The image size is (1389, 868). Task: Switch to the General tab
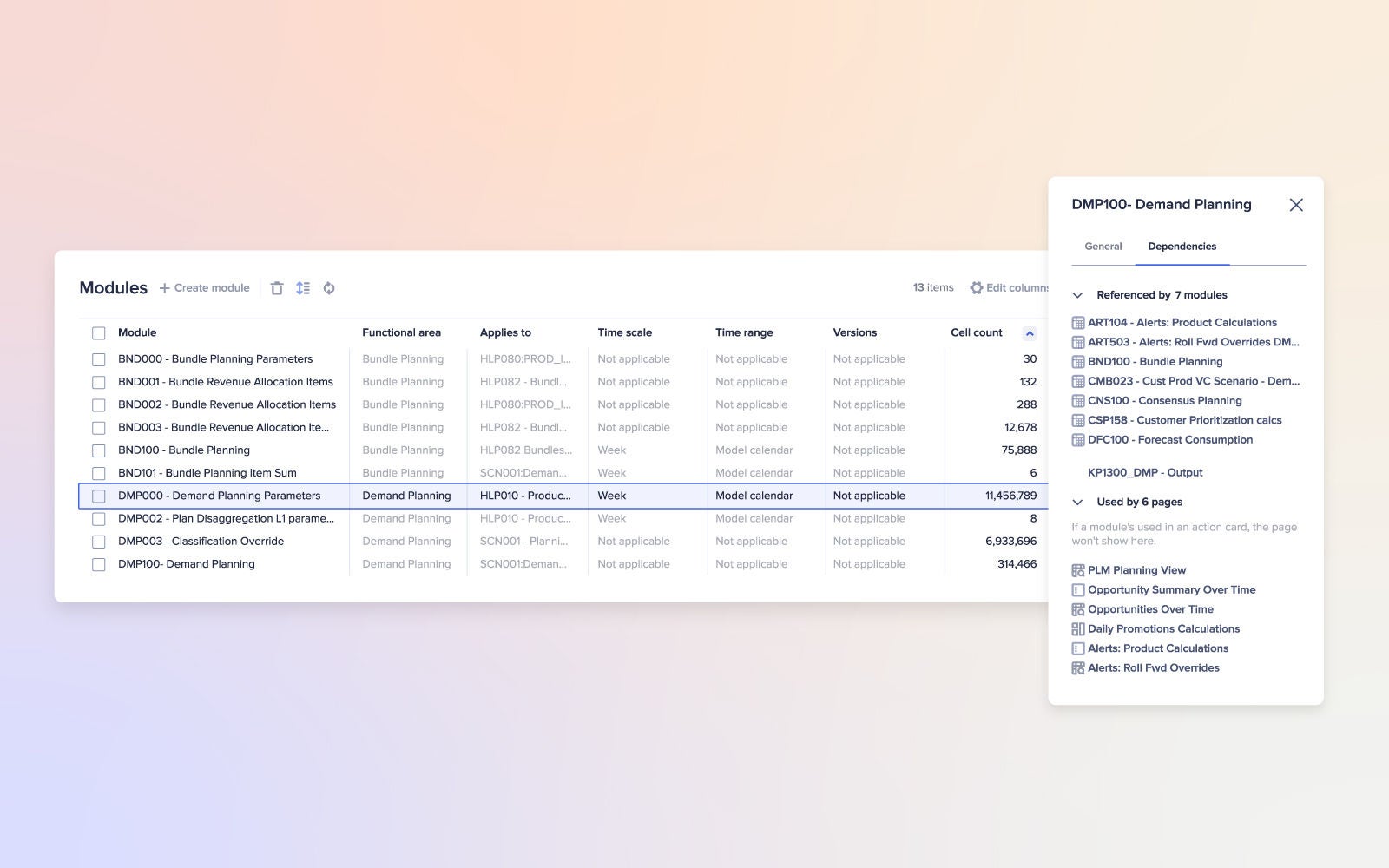(1102, 246)
